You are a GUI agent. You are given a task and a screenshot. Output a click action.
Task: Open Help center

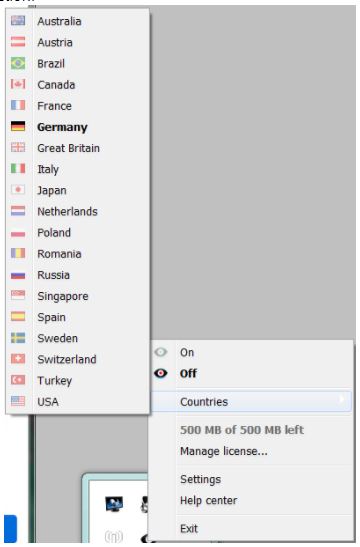tap(208, 500)
